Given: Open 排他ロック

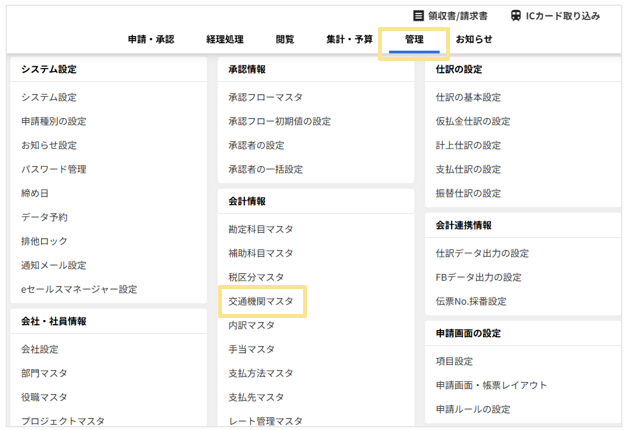Looking at the screenshot, I should pyautogui.click(x=44, y=241).
